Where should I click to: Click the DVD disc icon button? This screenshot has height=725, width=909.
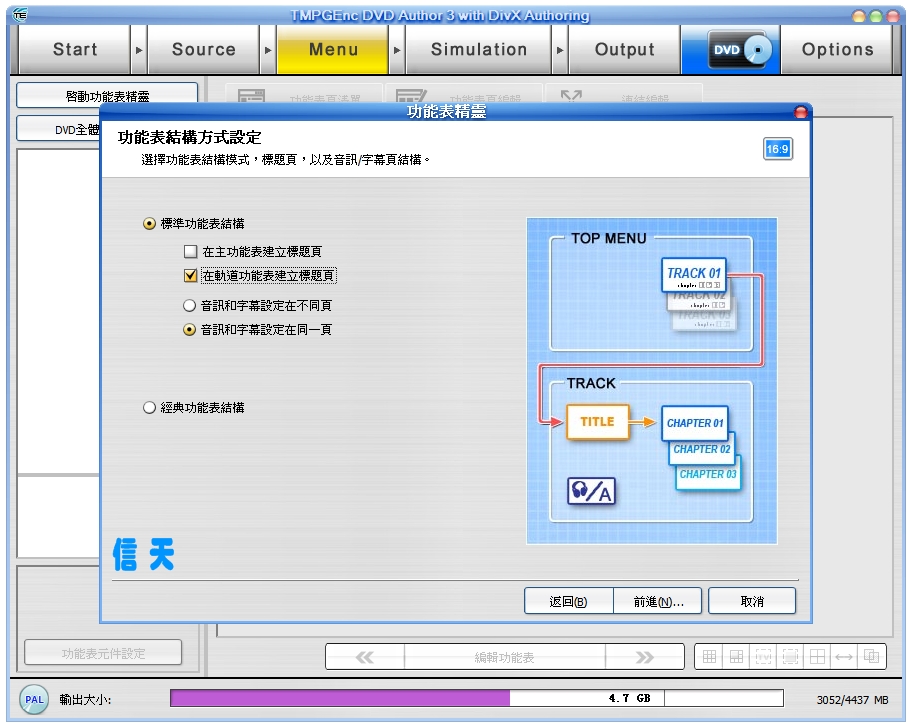729,50
